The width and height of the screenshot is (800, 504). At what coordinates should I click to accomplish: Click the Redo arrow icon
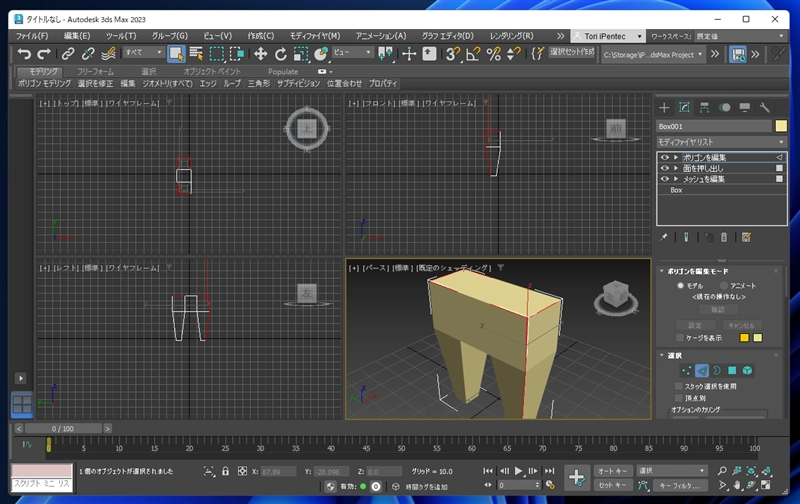tap(44, 53)
